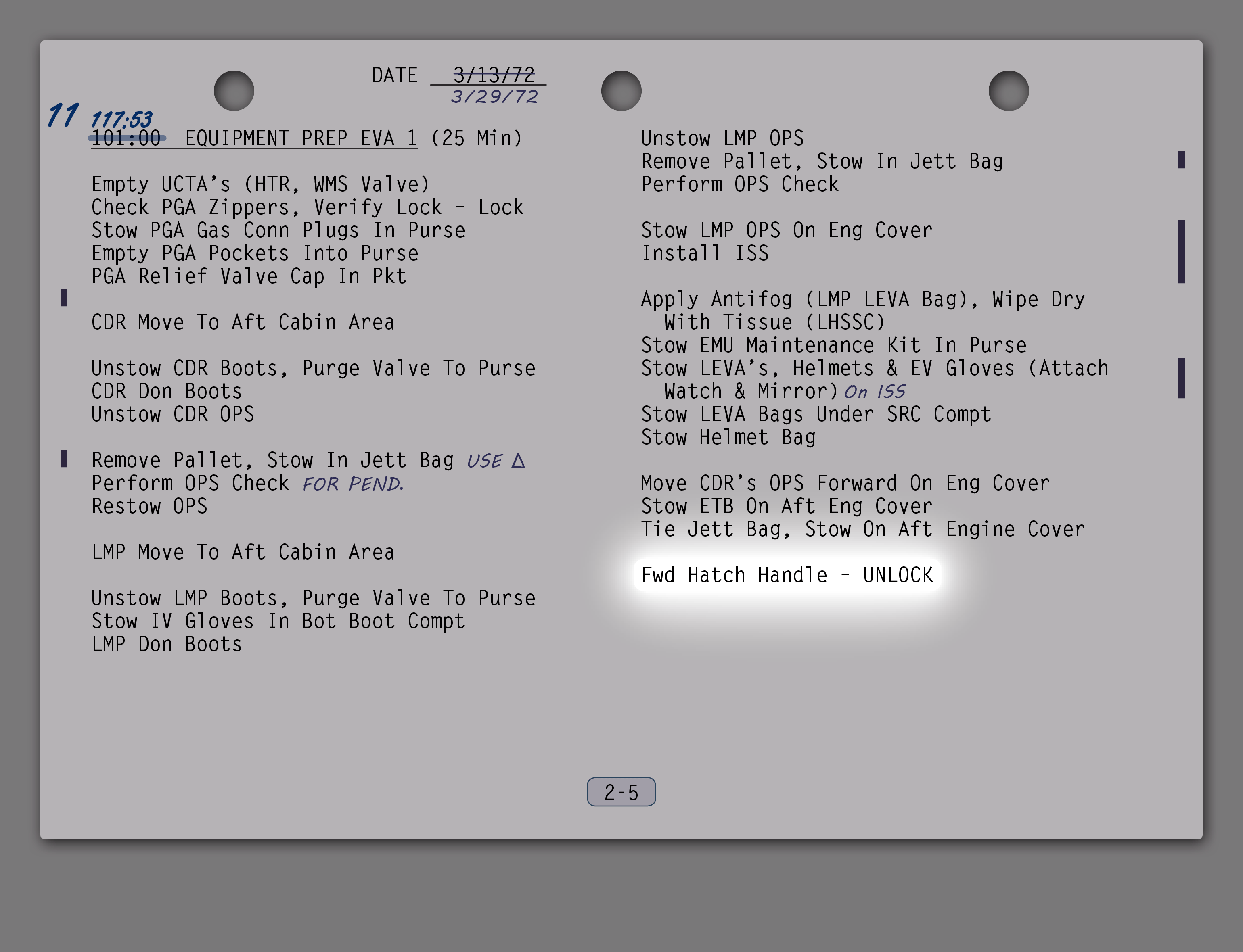Click handwritten USE delta annotation
Viewport: 1243px width, 952px height.
496,461
